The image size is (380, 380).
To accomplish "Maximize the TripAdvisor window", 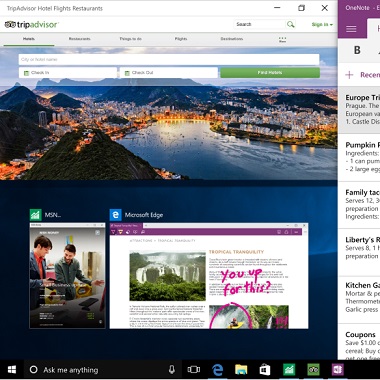I will point(301,8).
